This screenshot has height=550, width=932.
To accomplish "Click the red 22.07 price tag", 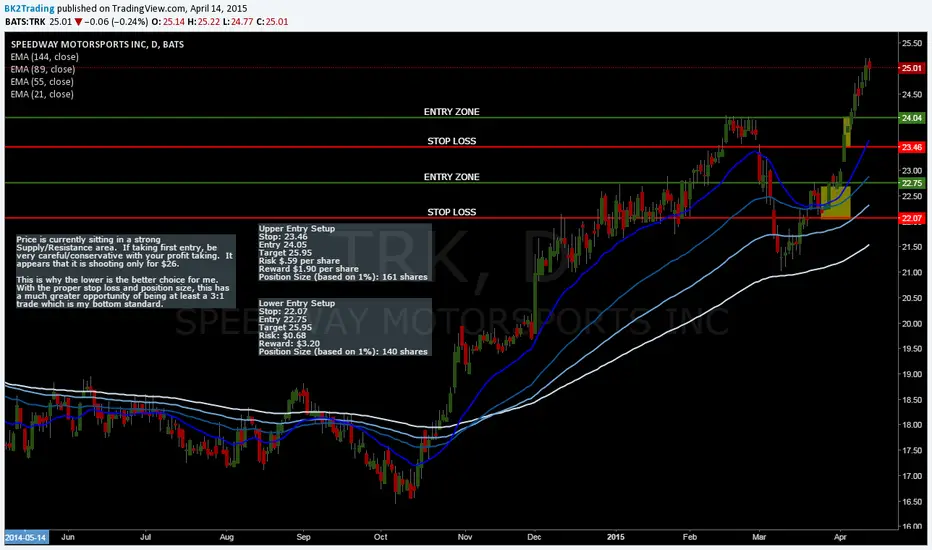I will [912, 218].
